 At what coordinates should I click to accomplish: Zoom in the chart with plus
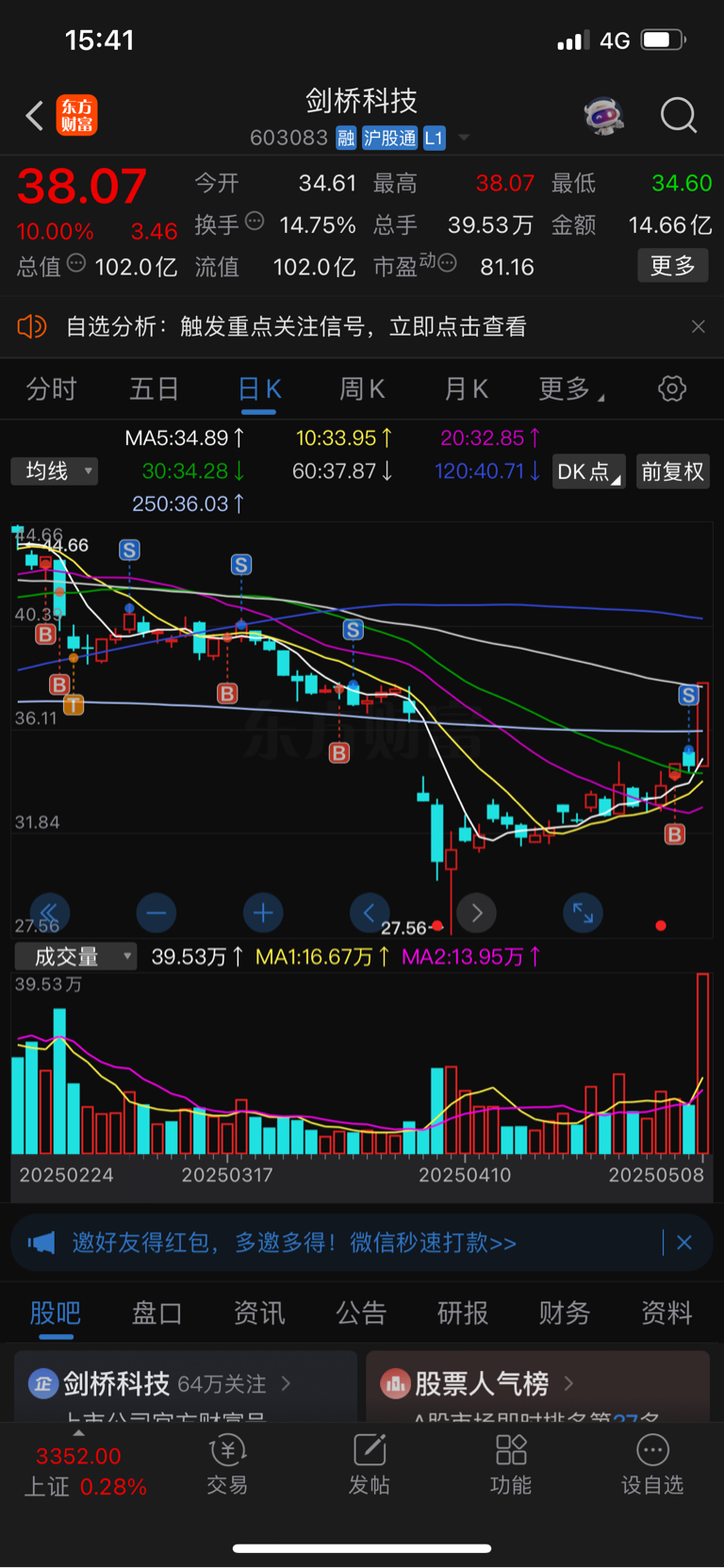pyautogui.click(x=263, y=913)
